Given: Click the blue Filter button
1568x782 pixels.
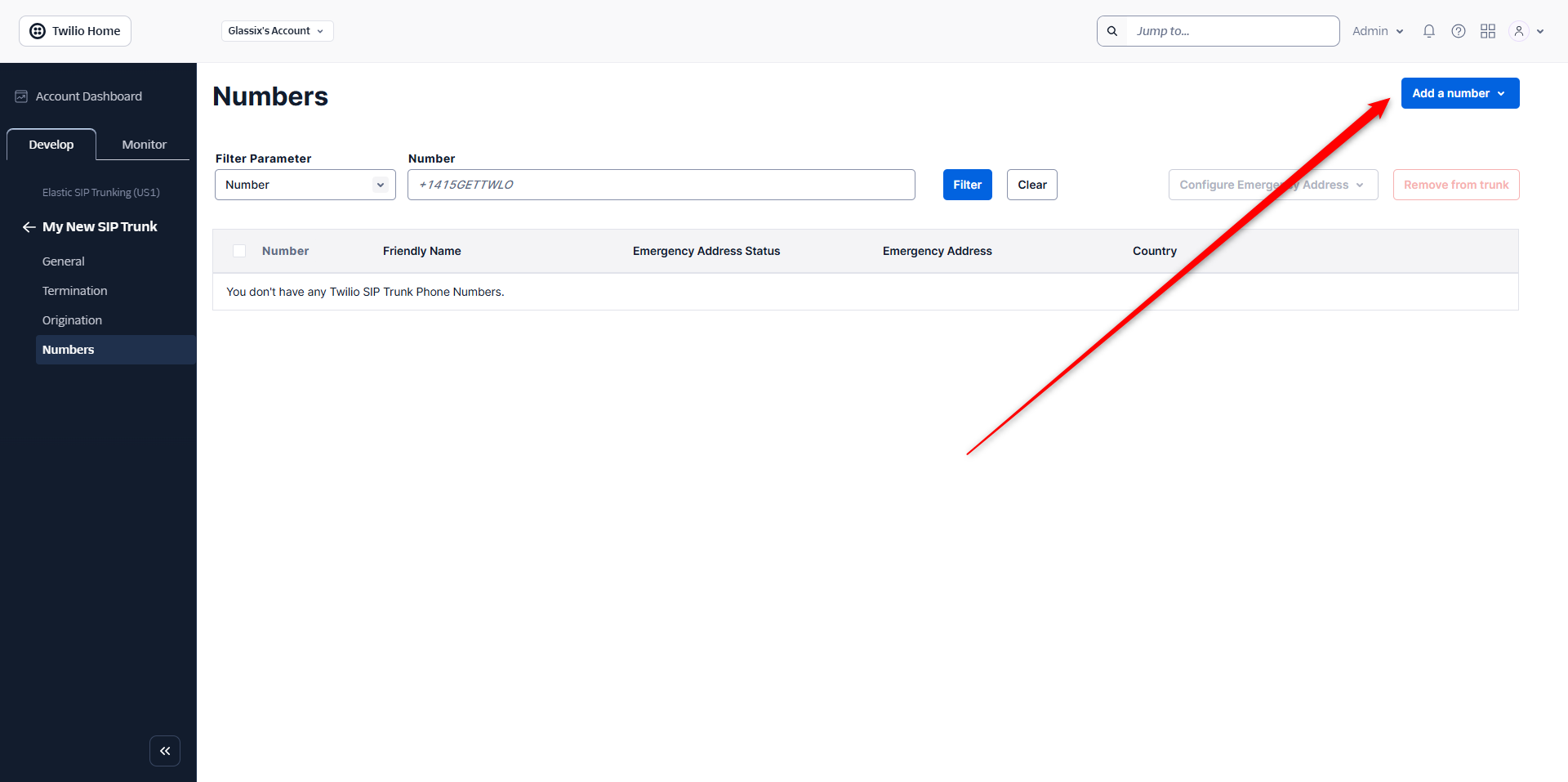Looking at the screenshot, I should click(968, 185).
